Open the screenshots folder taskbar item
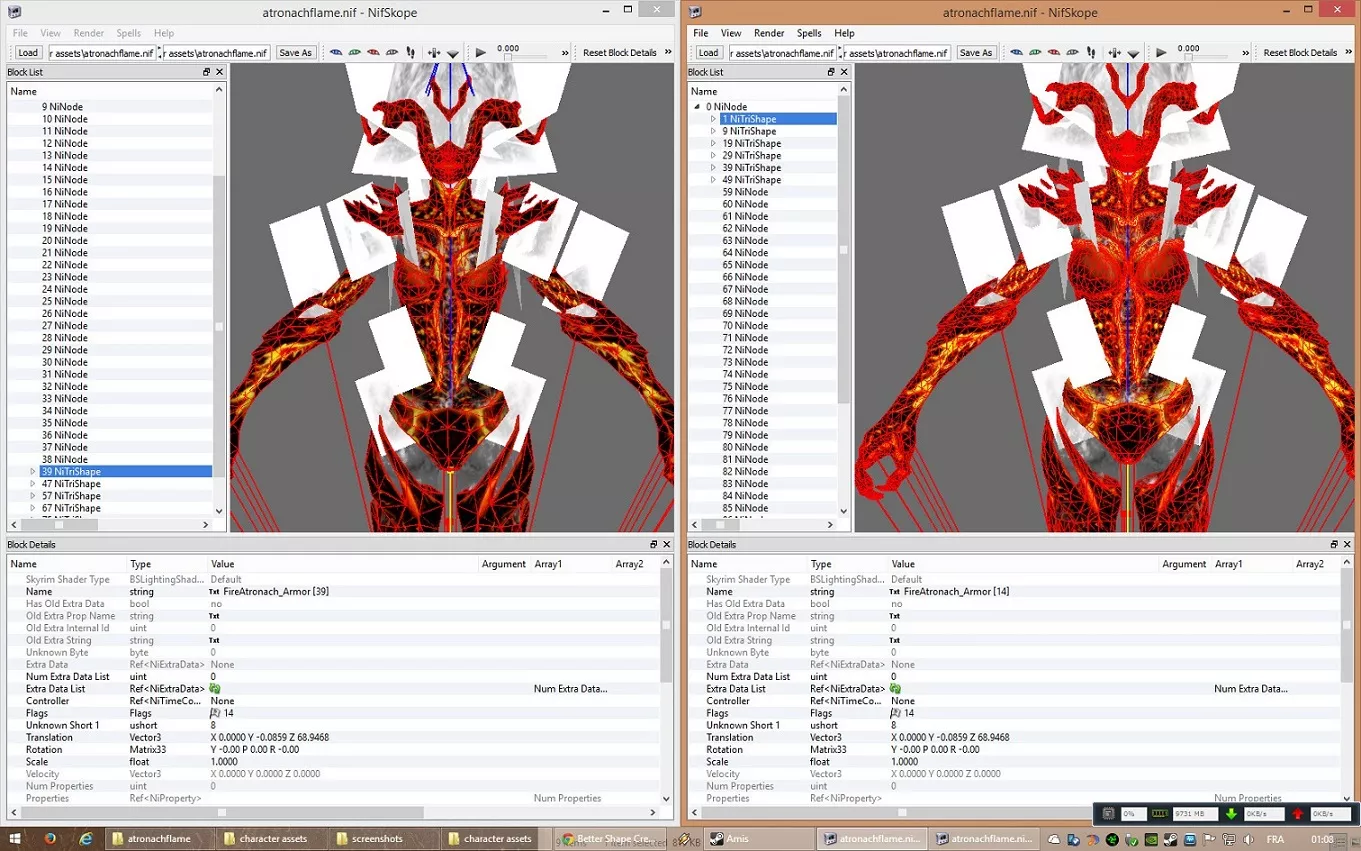 384,838
